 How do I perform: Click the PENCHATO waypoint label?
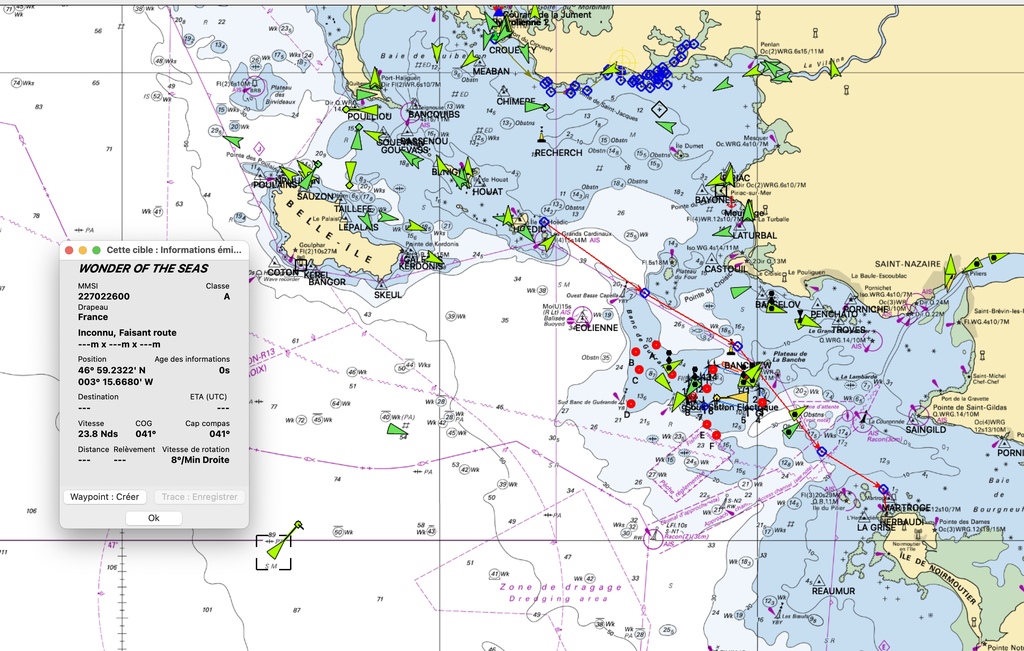click(x=834, y=314)
